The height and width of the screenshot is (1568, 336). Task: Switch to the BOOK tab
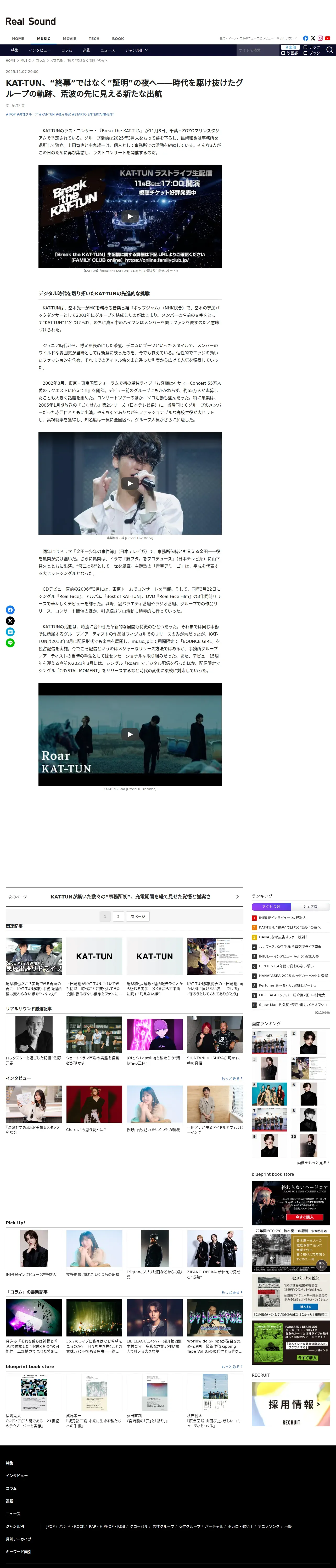pos(118,39)
